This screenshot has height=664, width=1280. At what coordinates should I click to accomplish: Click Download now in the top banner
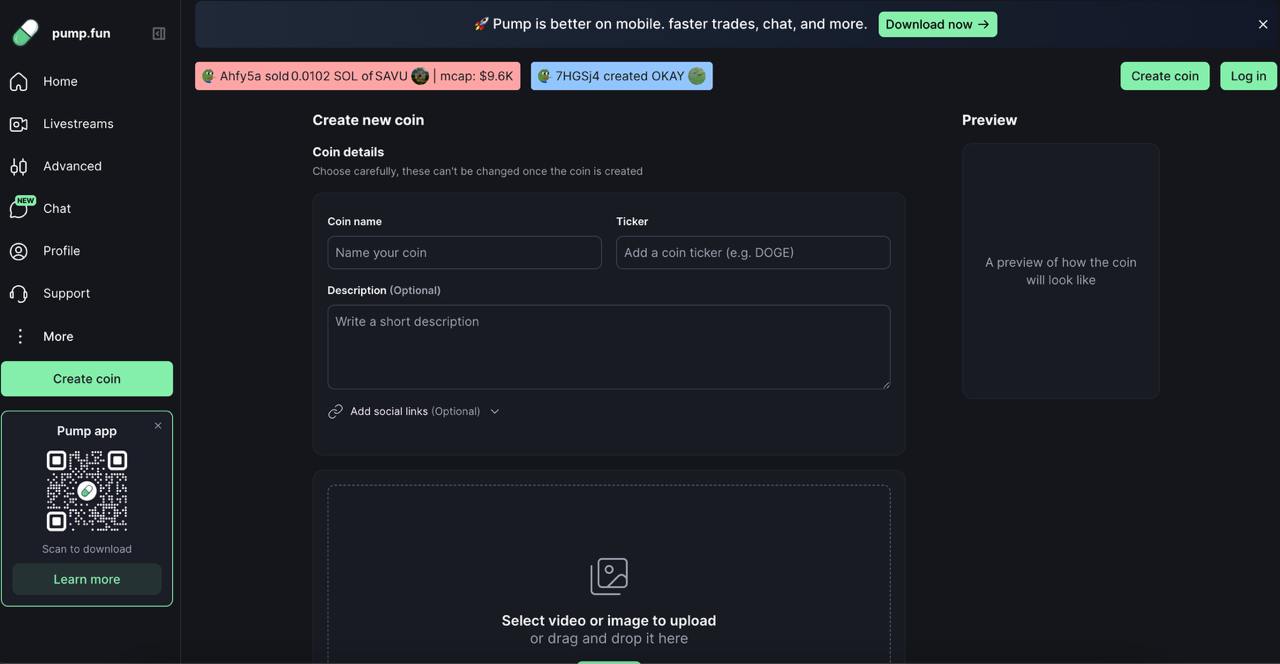(x=937, y=24)
